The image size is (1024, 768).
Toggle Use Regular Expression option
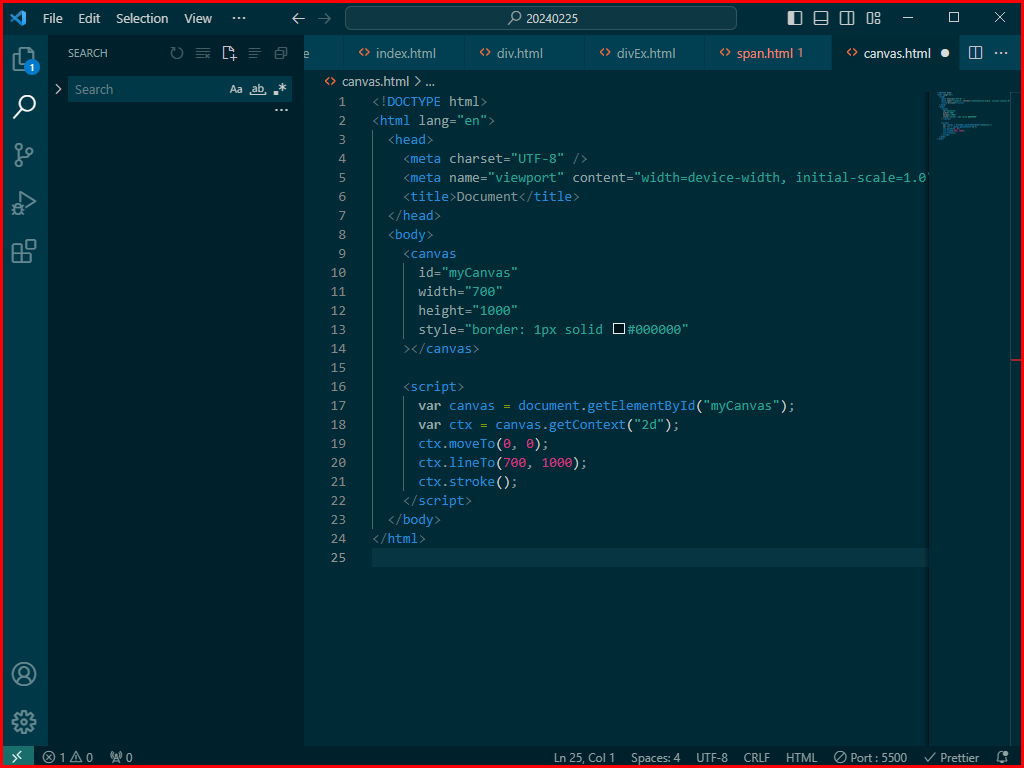coord(280,89)
